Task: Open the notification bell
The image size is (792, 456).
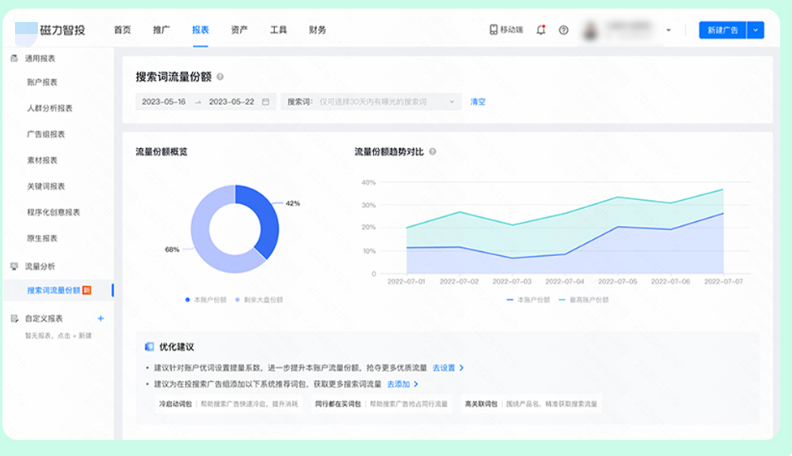Action: (x=540, y=30)
